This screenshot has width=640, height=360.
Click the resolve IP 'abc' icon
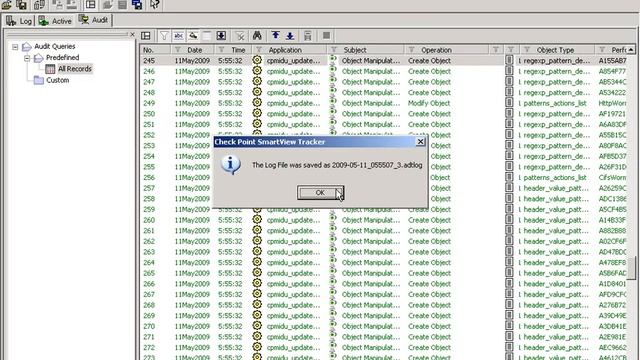point(178,36)
